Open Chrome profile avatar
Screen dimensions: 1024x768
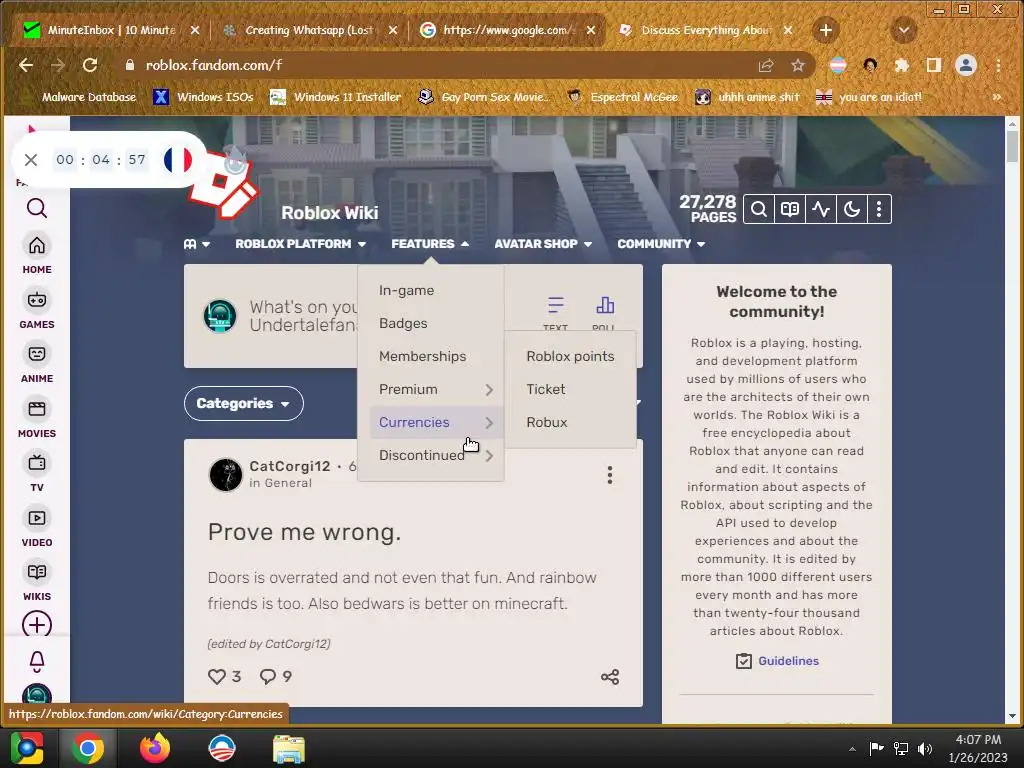pyautogui.click(x=966, y=65)
